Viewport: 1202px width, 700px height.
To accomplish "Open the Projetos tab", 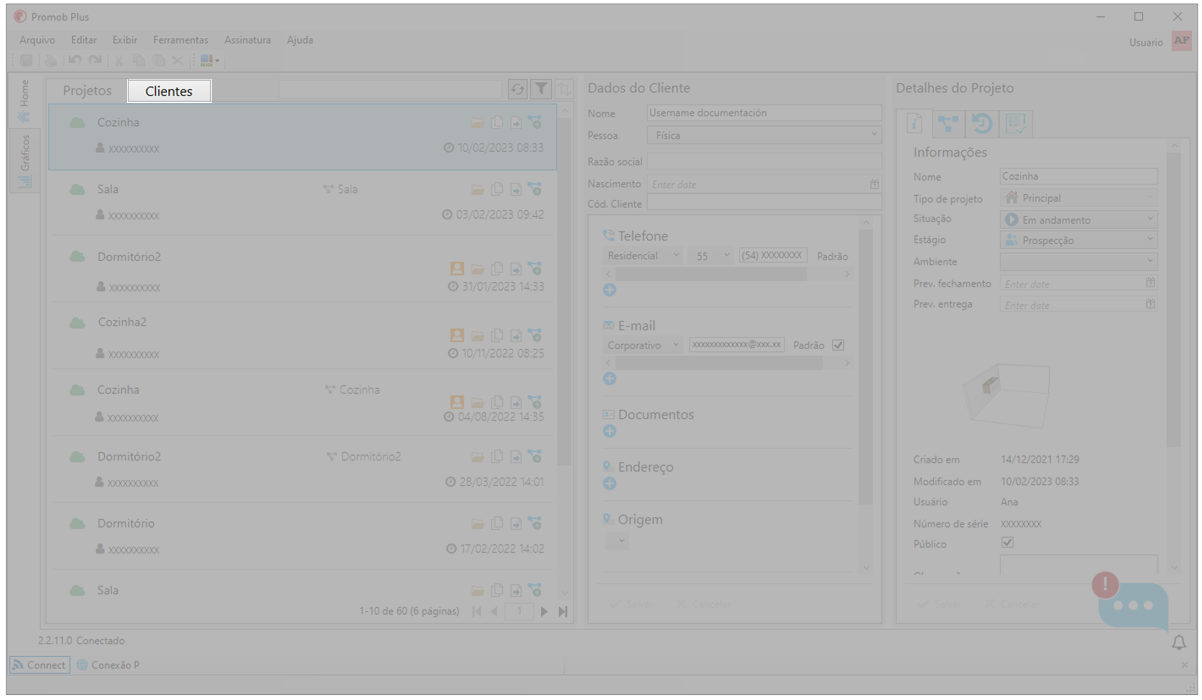I will click(87, 91).
